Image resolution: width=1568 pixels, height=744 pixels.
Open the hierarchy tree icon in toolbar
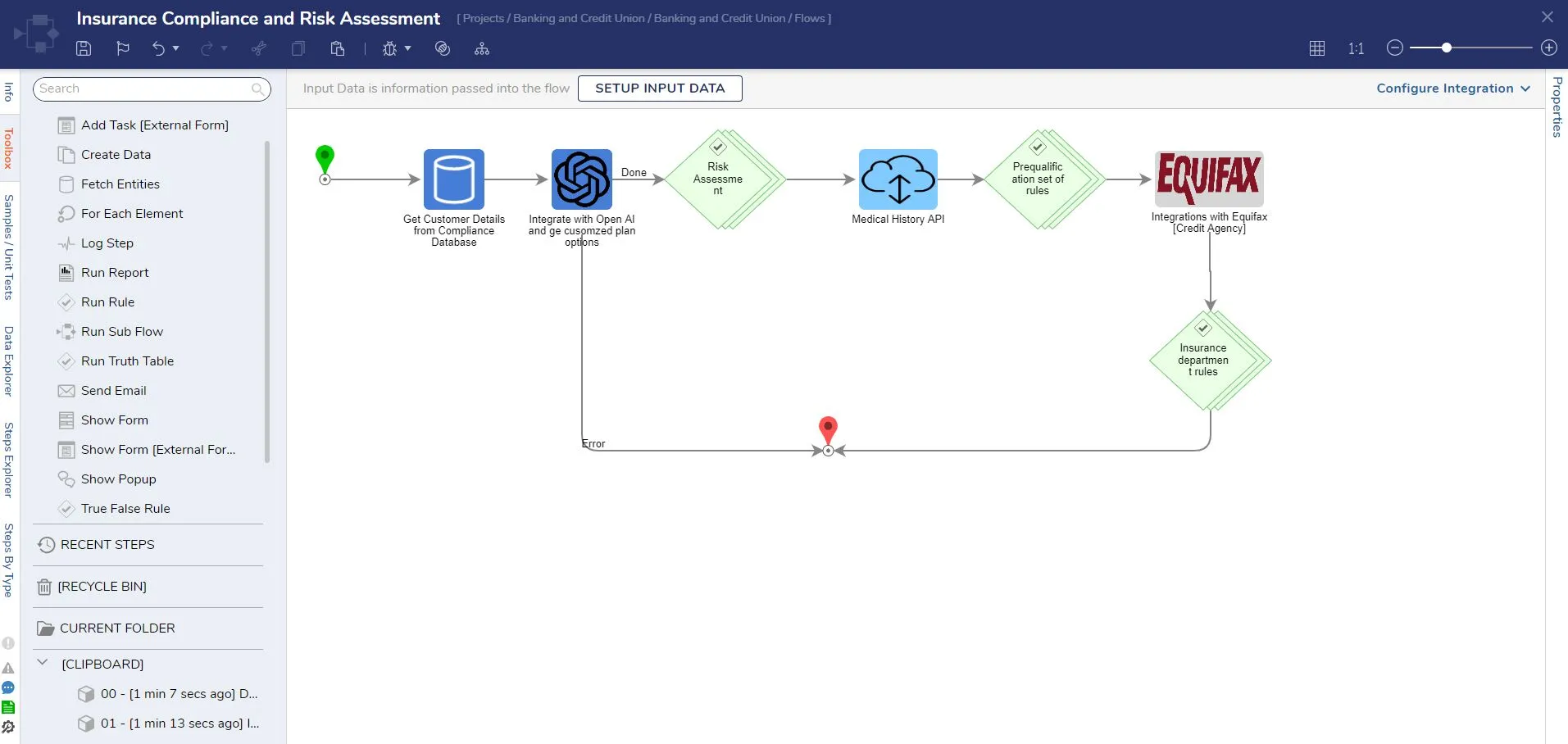pyautogui.click(x=482, y=48)
